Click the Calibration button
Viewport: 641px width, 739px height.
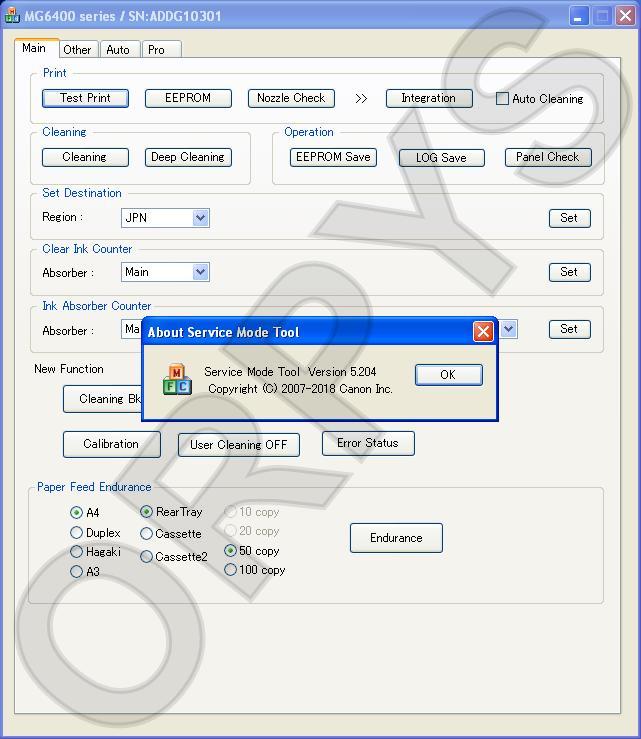pyautogui.click(x=112, y=444)
